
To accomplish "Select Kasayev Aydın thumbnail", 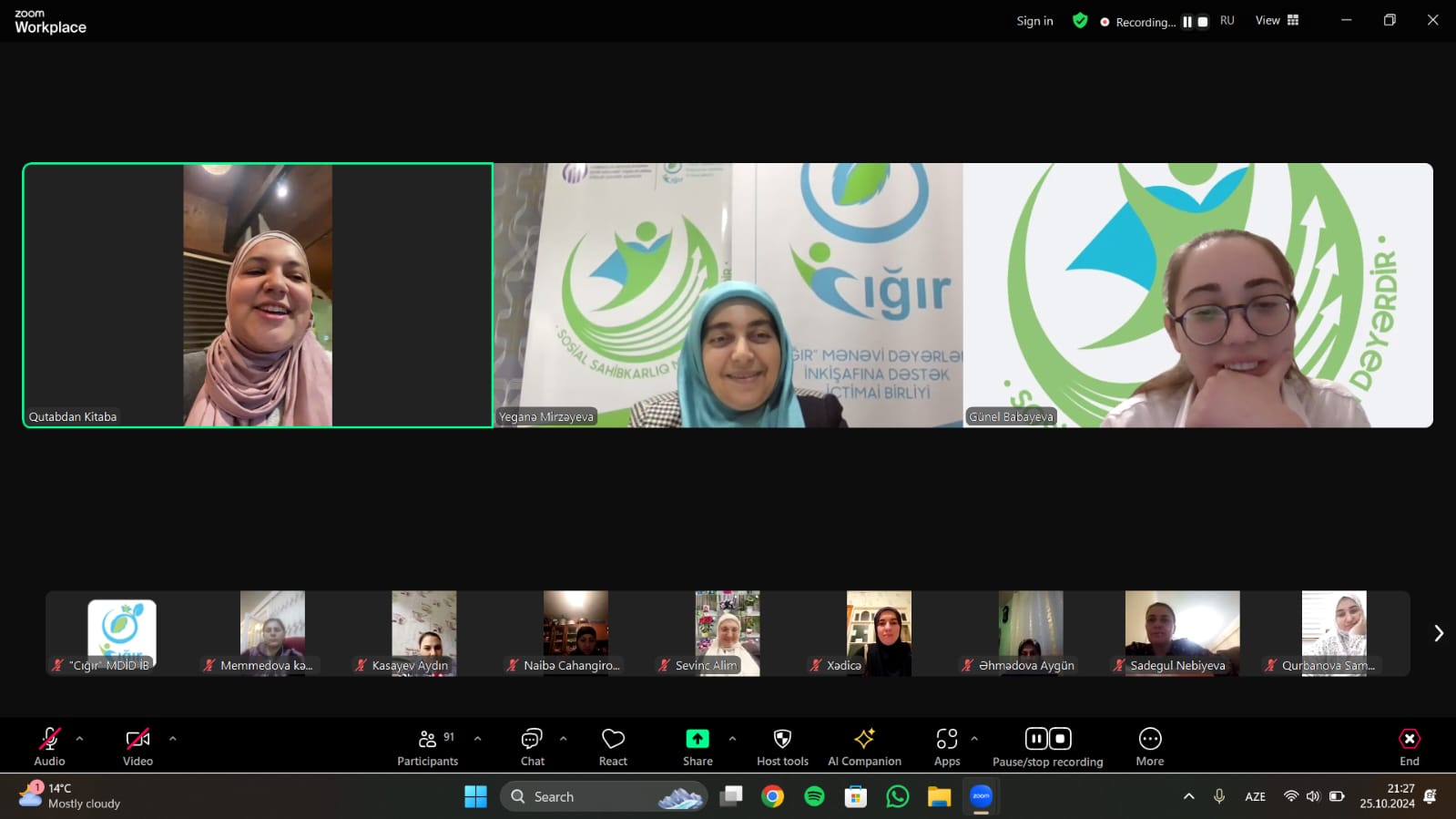I will [x=424, y=633].
